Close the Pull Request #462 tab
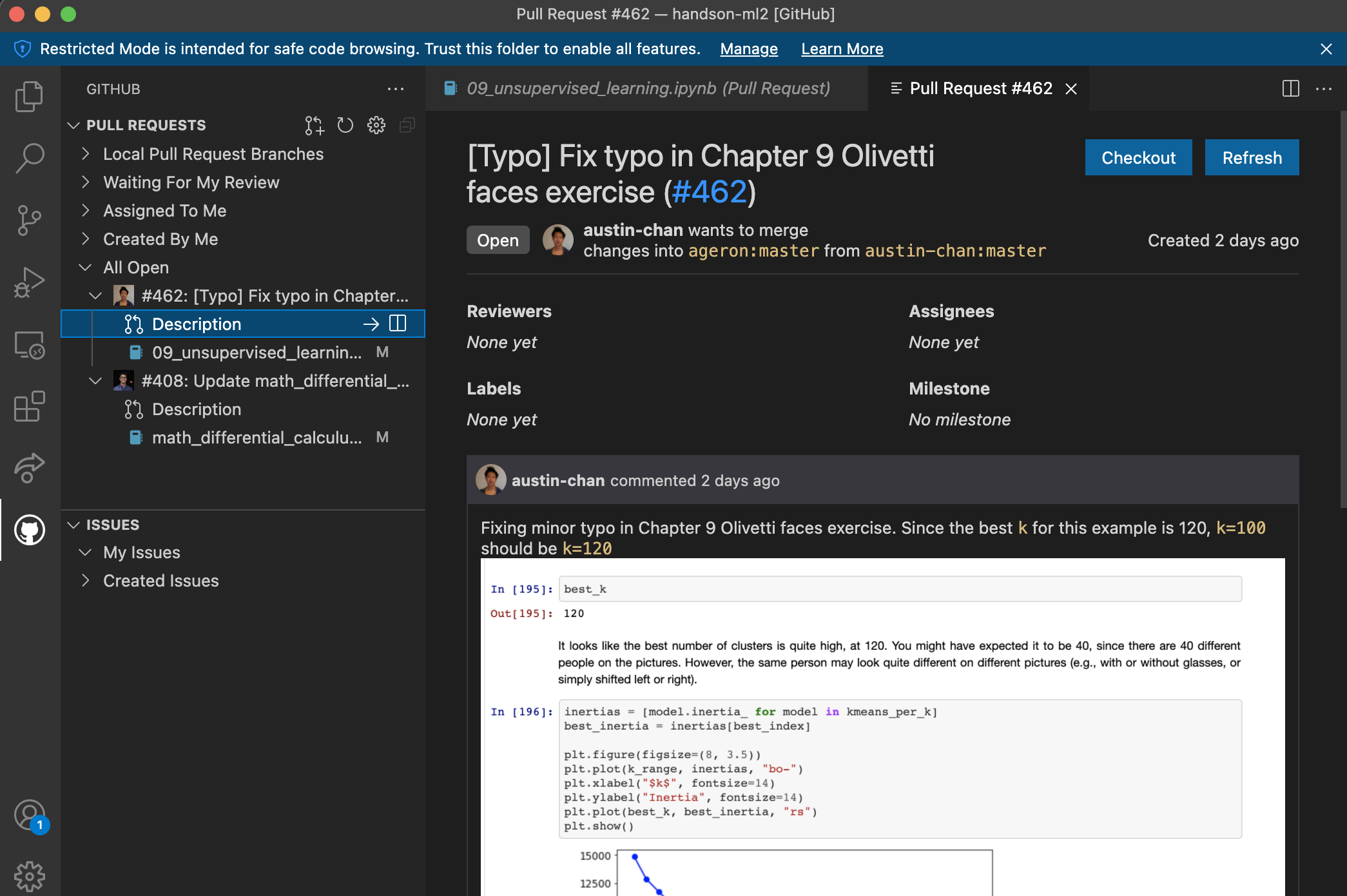This screenshot has width=1347, height=896. click(x=1071, y=89)
